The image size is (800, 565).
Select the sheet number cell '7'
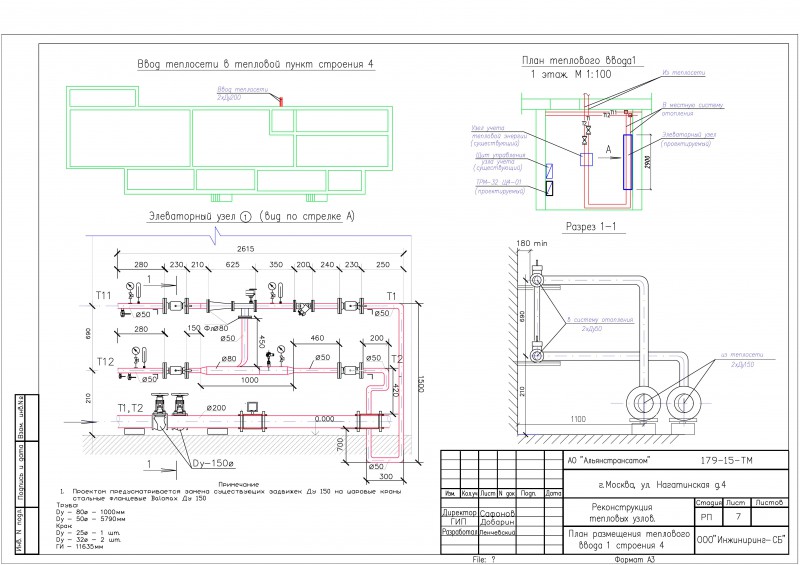coord(738,517)
